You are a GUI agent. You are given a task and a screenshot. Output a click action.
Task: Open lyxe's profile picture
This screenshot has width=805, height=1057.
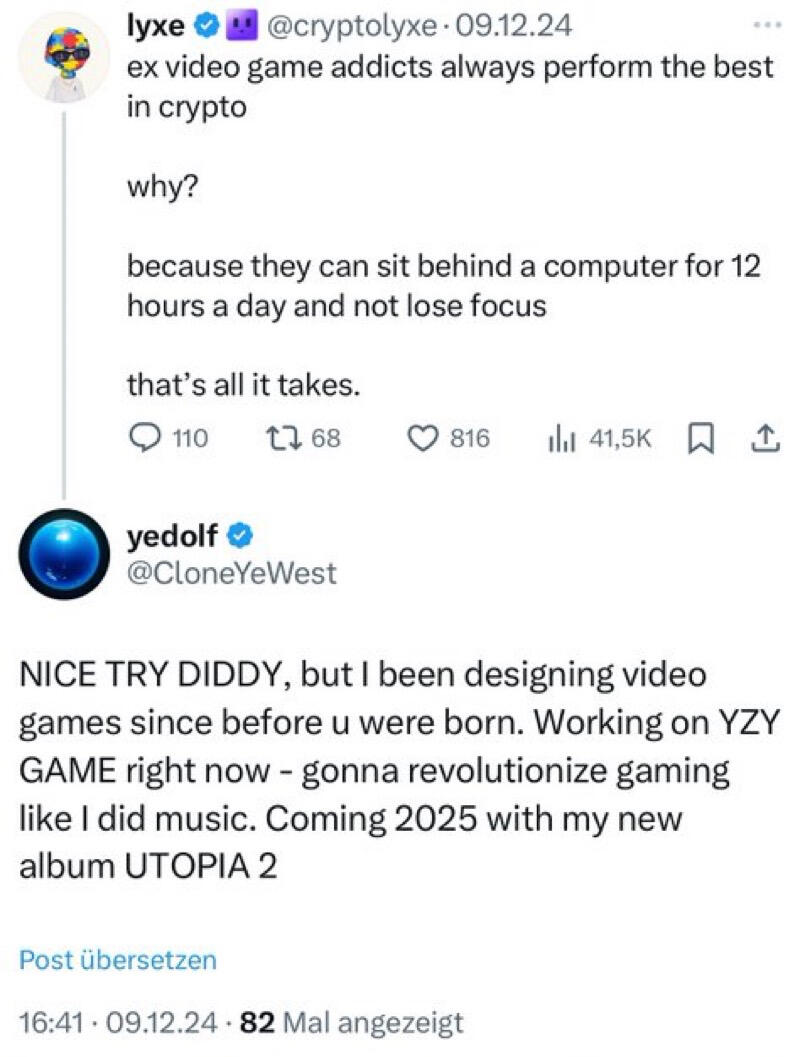tap(63, 59)
